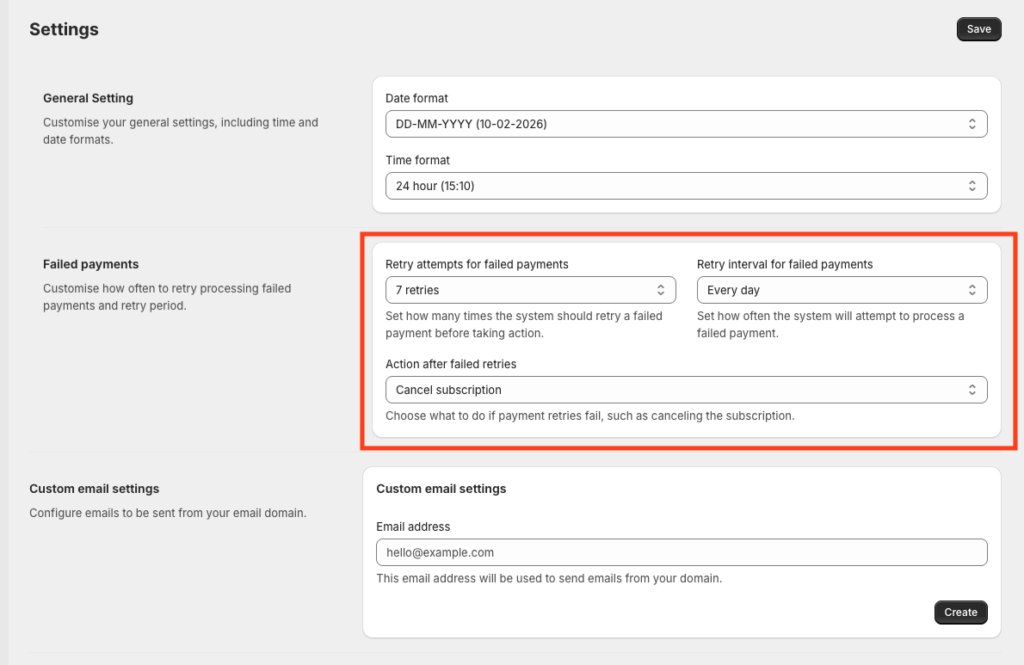Click the chevron icon in retry interval select
The image size is (1024, 665).
[972, 290]
